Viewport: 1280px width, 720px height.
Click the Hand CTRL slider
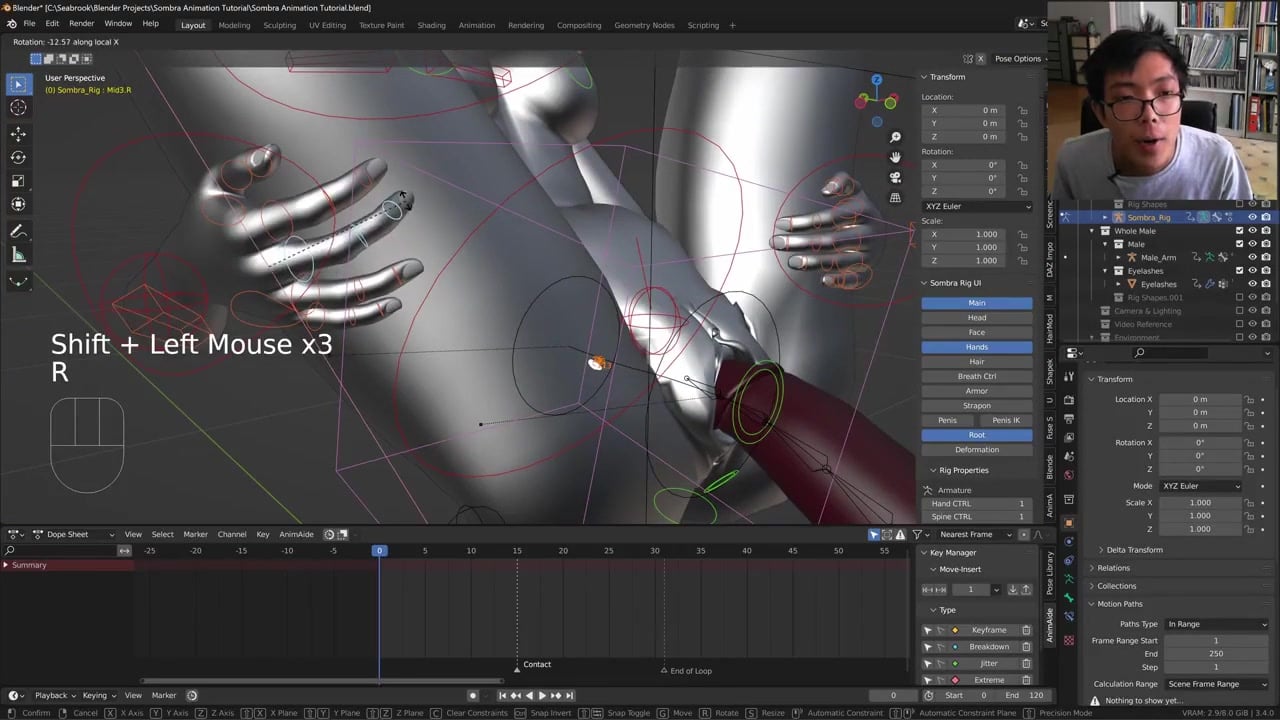[x=977, y=504]
